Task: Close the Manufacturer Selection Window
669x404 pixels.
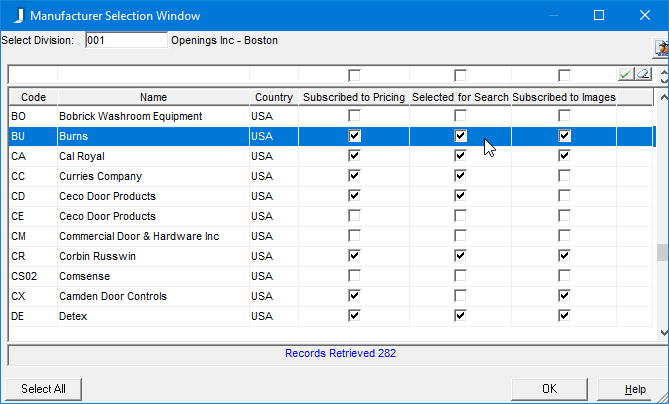Action: tap(645, 15)
